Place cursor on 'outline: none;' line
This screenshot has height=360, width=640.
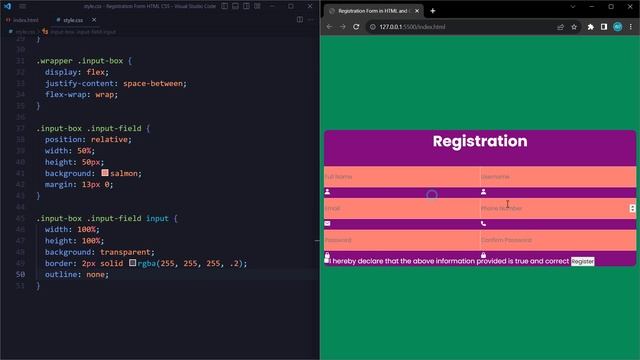(77, 274)
